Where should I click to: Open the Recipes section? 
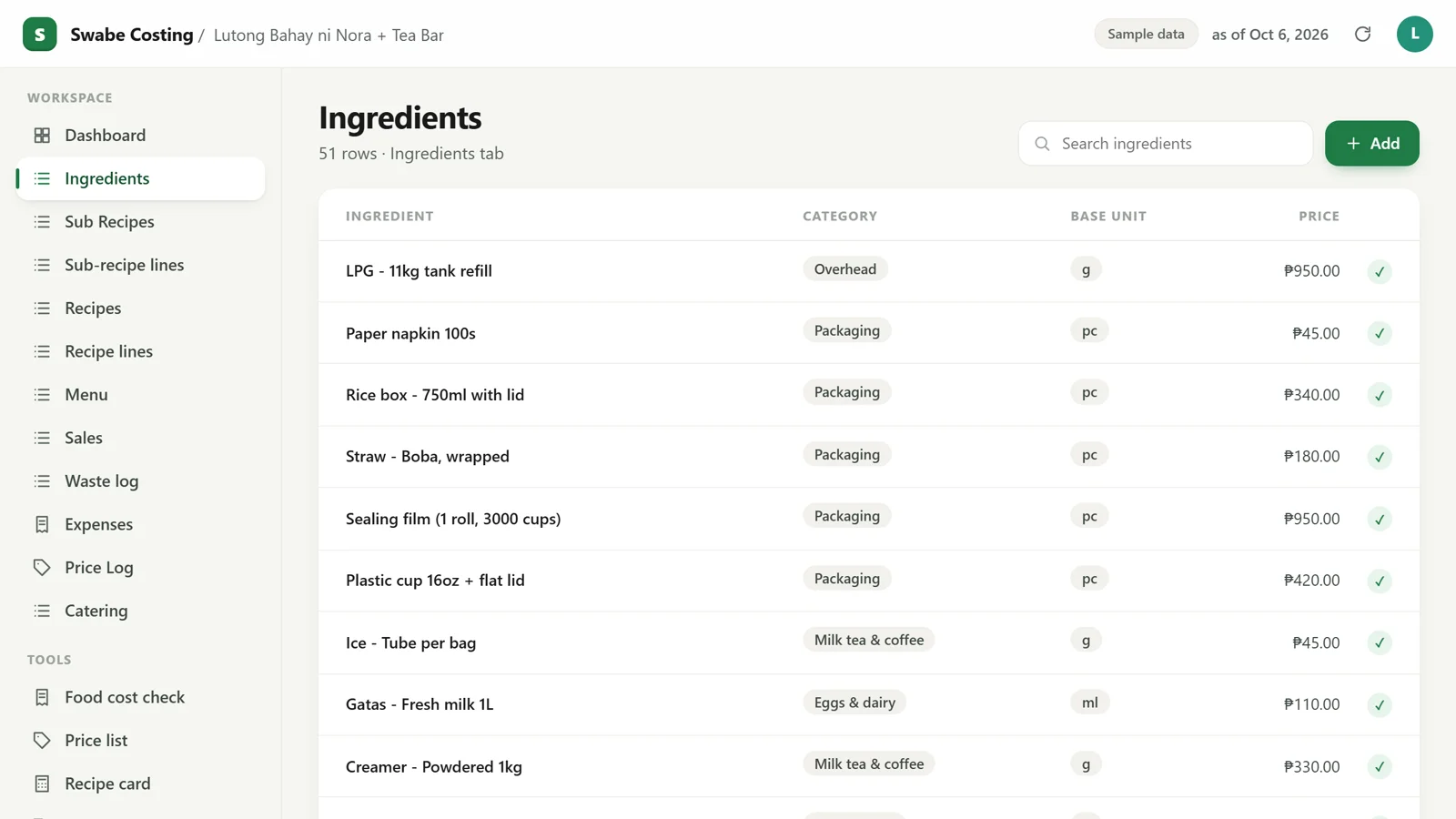140,308
